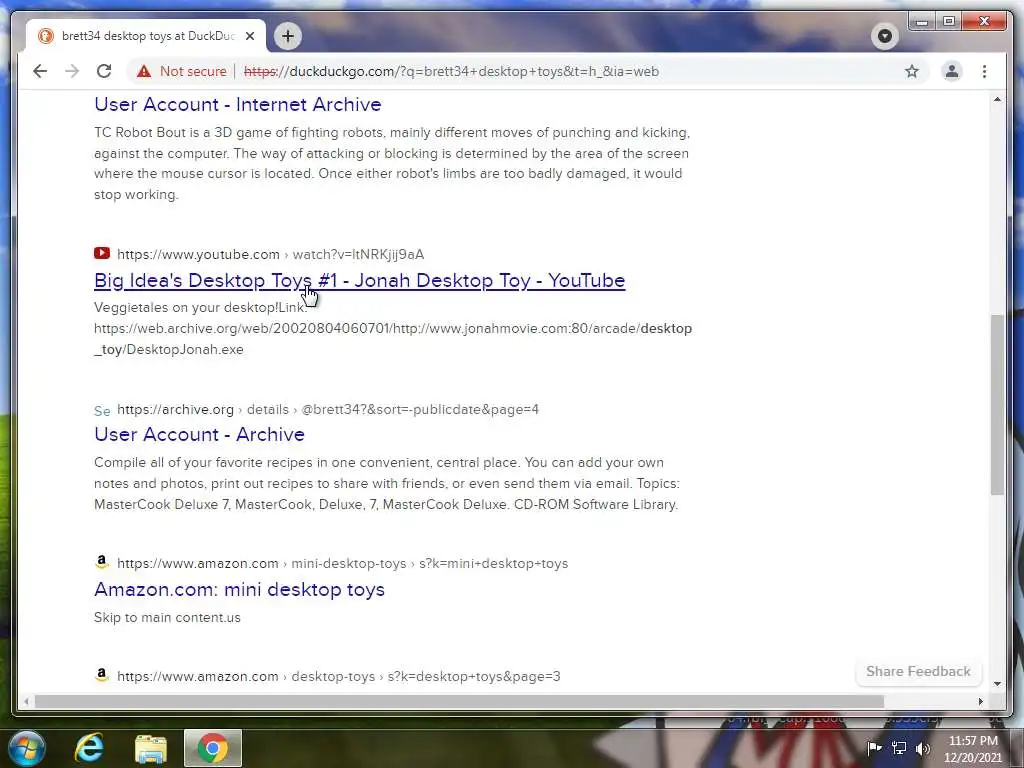Click the 'Skip to main content.us' snippet

pyautogui.click(x=167, y=617)
